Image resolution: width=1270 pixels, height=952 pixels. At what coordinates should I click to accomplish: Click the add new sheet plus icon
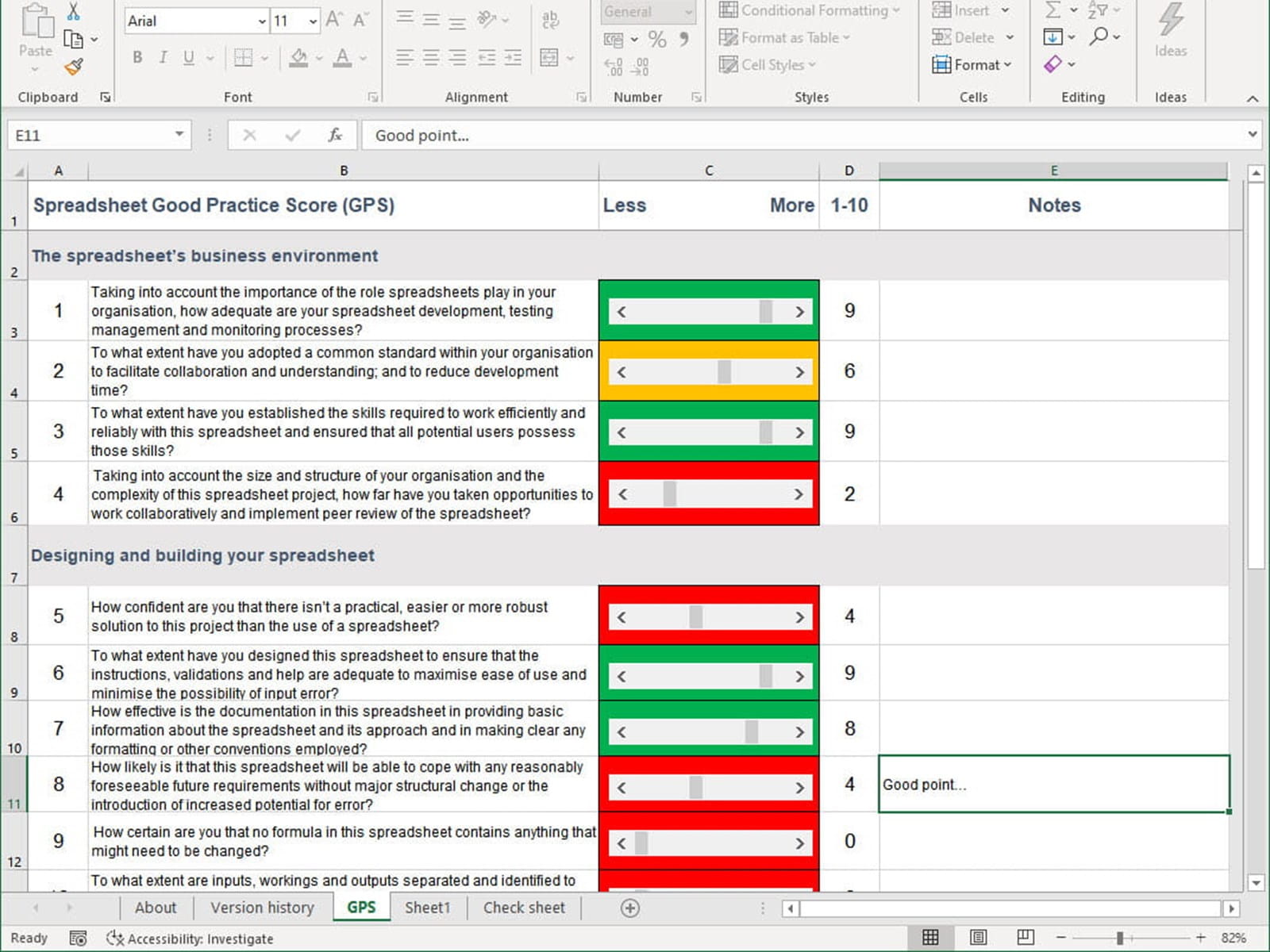(629, 908)
